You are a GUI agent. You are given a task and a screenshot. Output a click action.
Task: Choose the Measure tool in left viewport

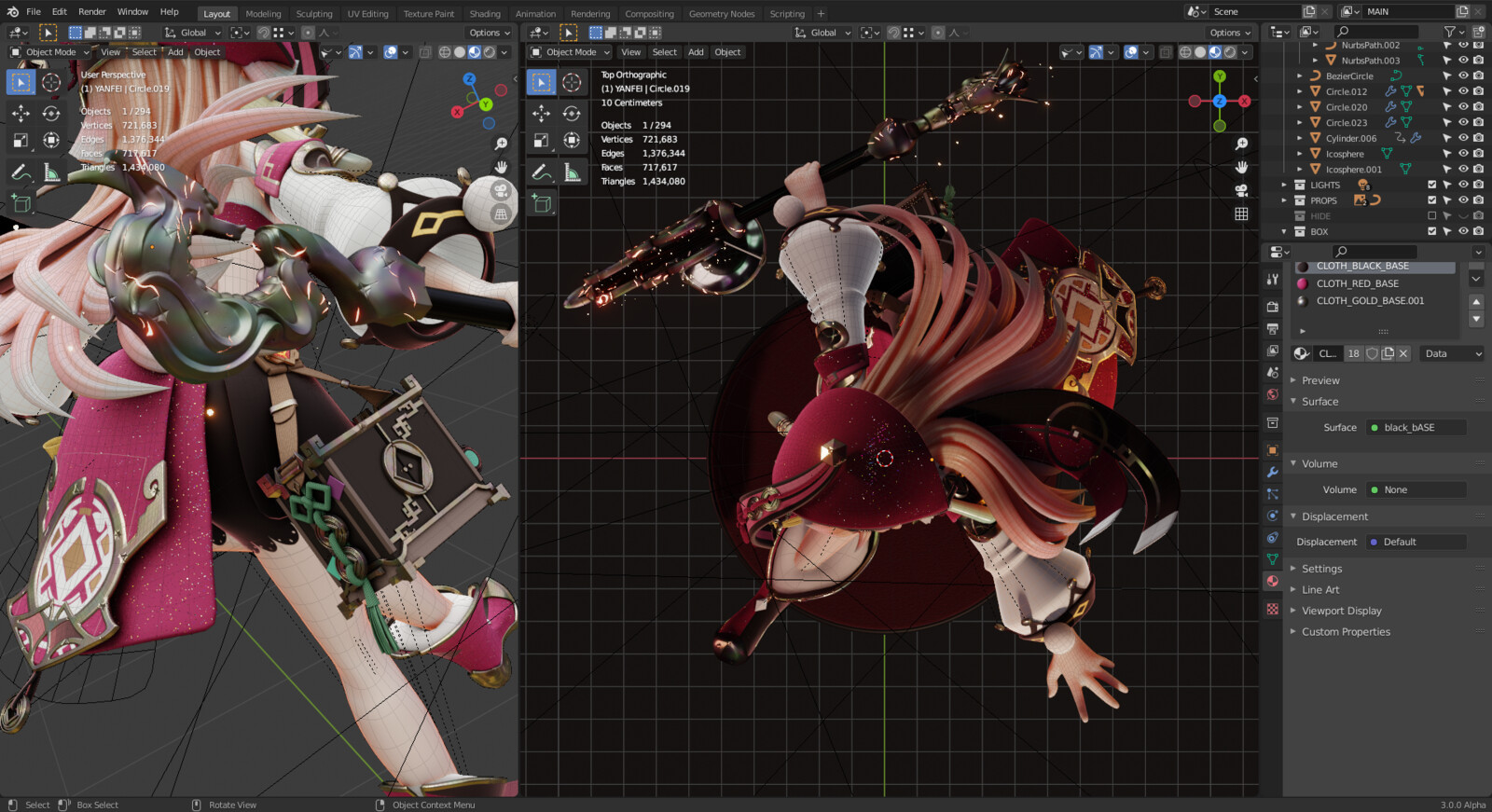point(51,172)
